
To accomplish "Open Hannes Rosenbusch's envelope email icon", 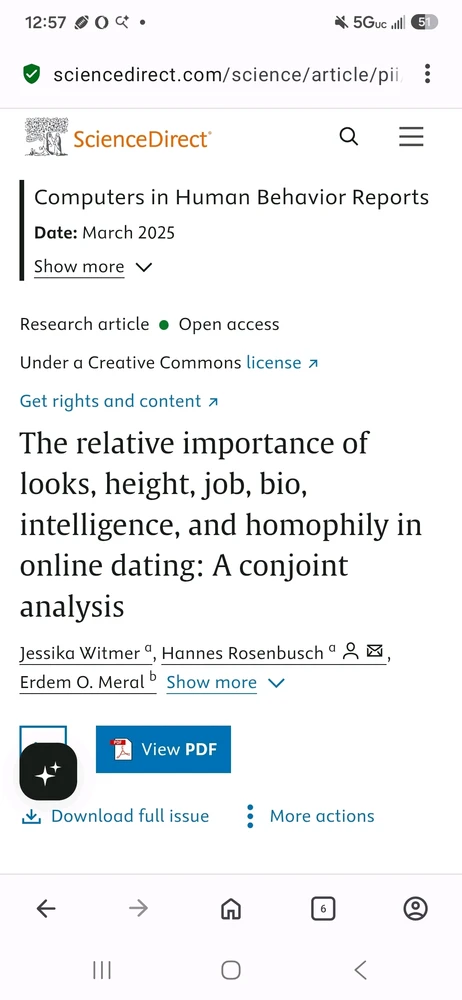I will coord(376,652).
